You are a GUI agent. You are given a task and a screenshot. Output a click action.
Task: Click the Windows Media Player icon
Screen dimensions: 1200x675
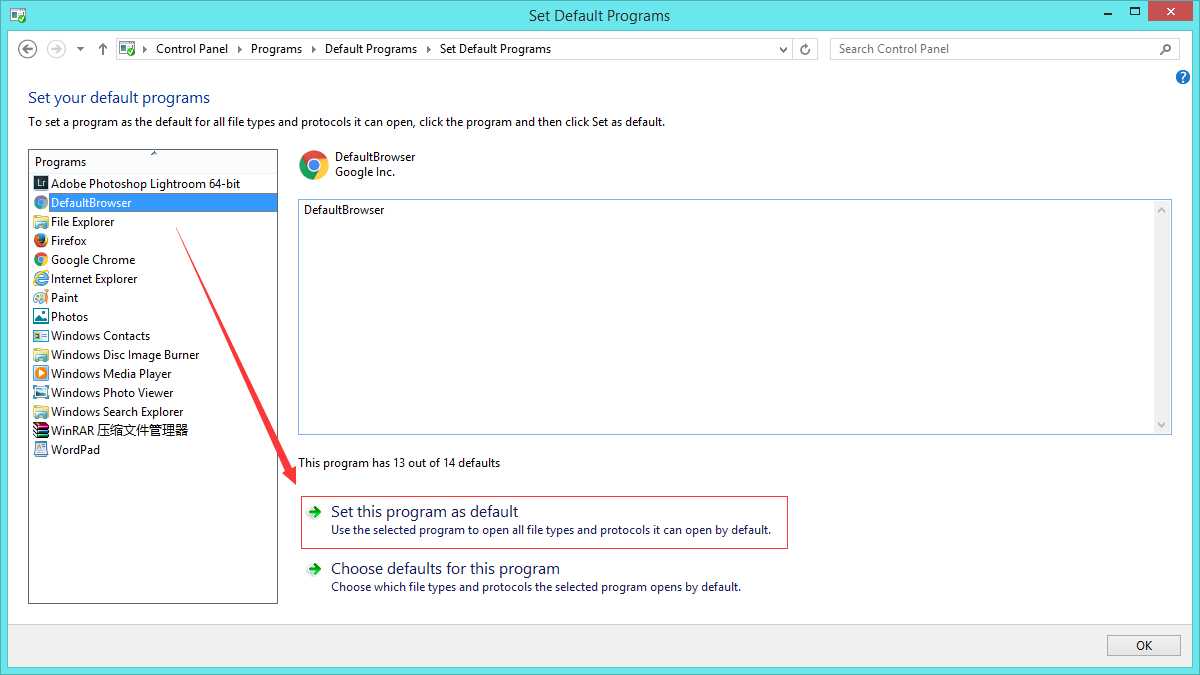[x=41, y=374]
